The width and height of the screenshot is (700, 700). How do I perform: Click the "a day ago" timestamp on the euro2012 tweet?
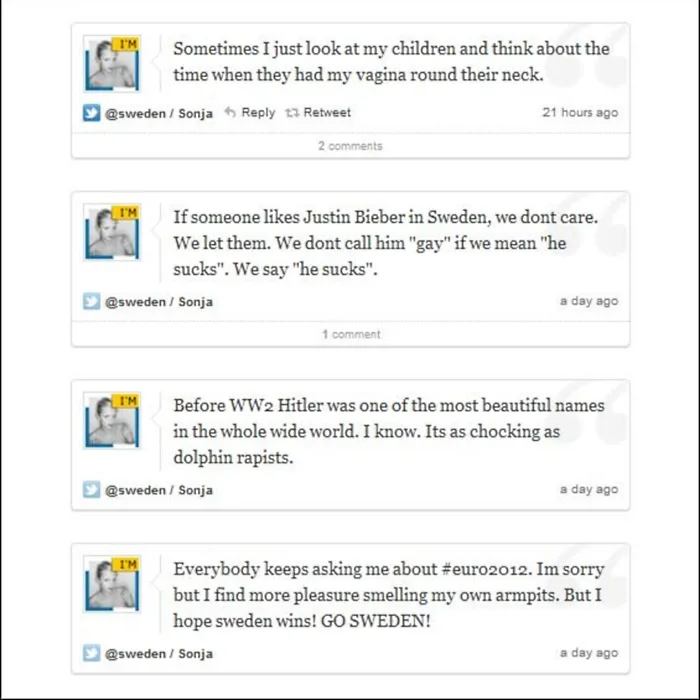point(589,653)
